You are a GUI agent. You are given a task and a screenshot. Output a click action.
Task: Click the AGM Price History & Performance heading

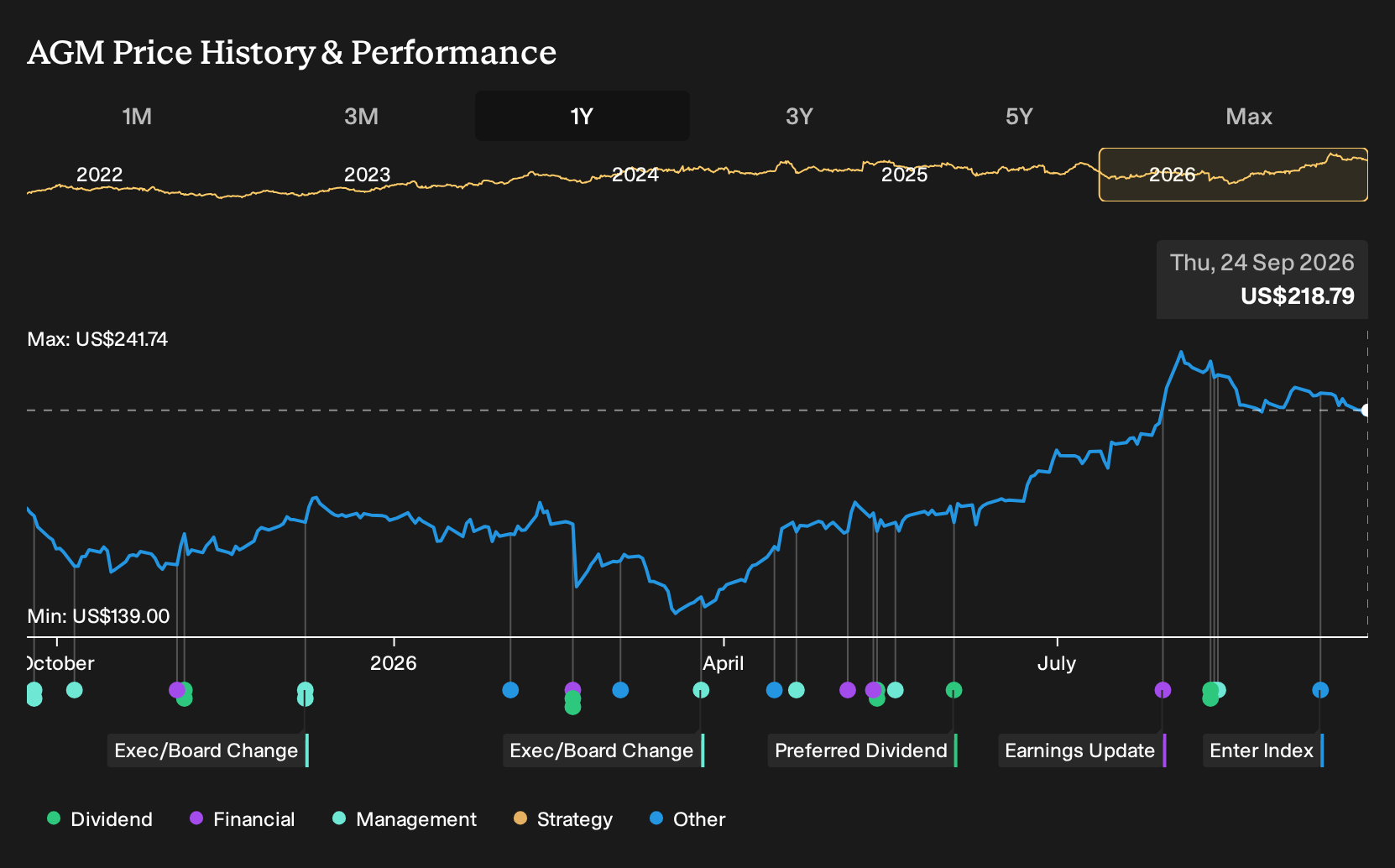pos(292,52)
